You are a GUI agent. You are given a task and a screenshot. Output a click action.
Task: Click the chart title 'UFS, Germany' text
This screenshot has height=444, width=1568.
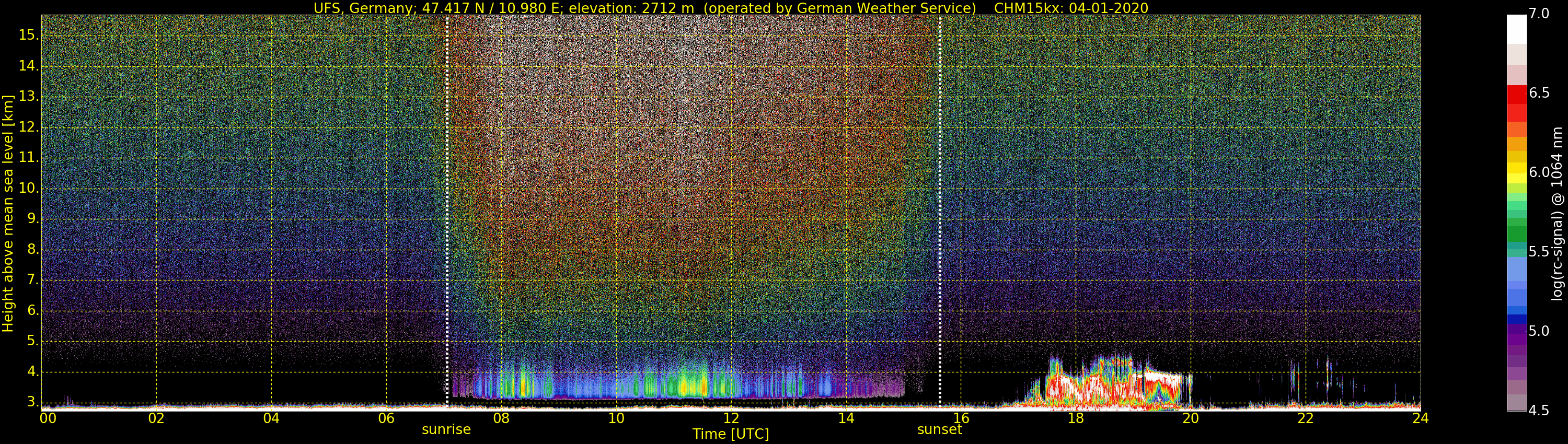[x=364, y=8]
